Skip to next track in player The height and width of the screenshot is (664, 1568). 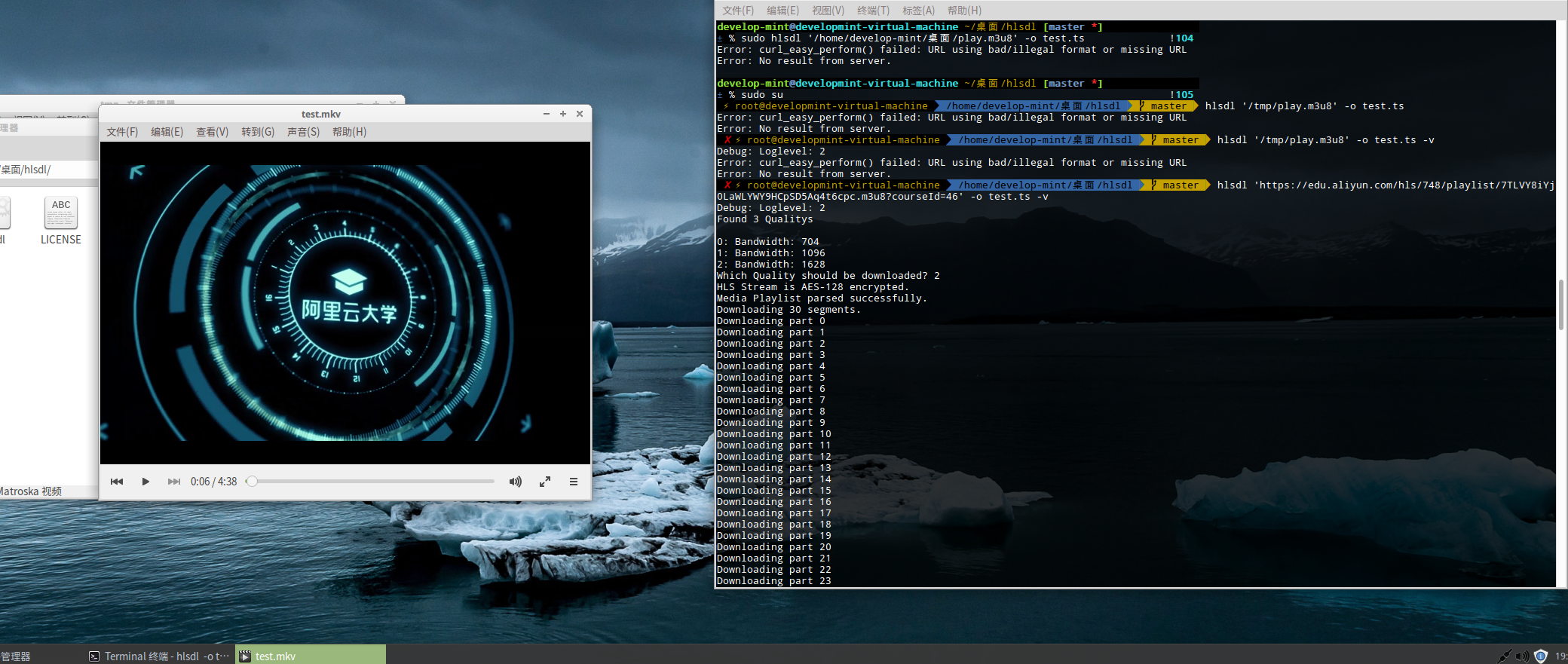tap(174, 482)
